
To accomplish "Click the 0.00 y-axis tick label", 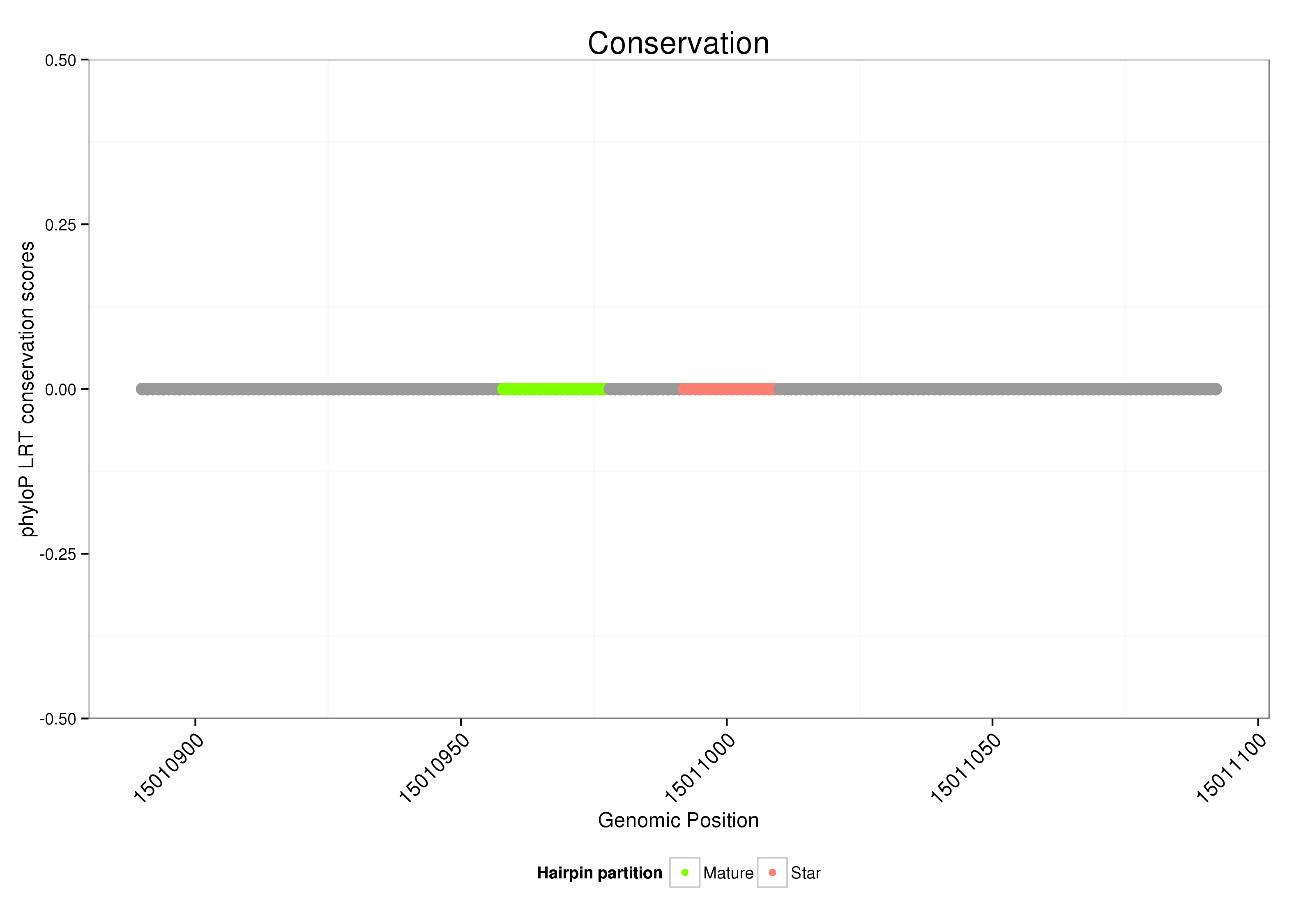I will point(60,390).
